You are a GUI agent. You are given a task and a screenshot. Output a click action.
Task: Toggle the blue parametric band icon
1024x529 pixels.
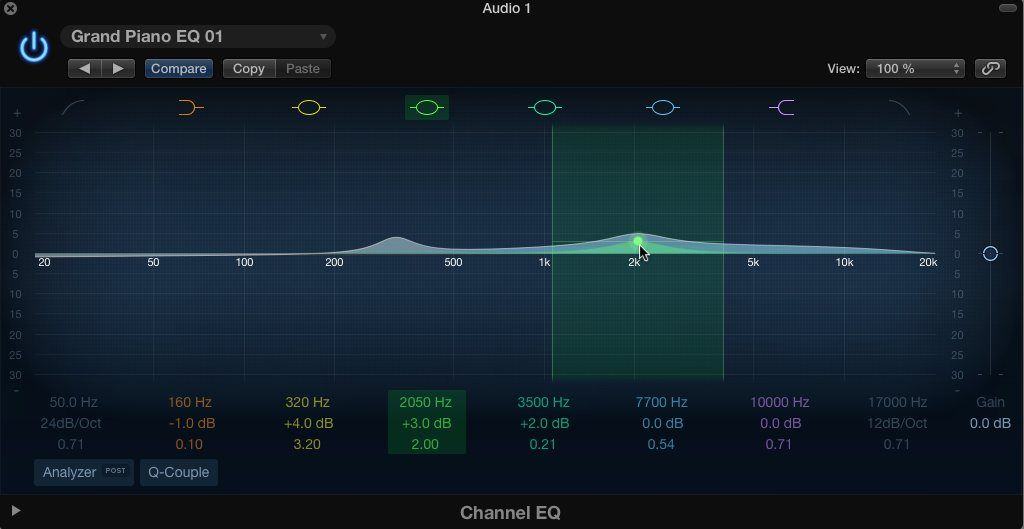click(x=663, y=108)
